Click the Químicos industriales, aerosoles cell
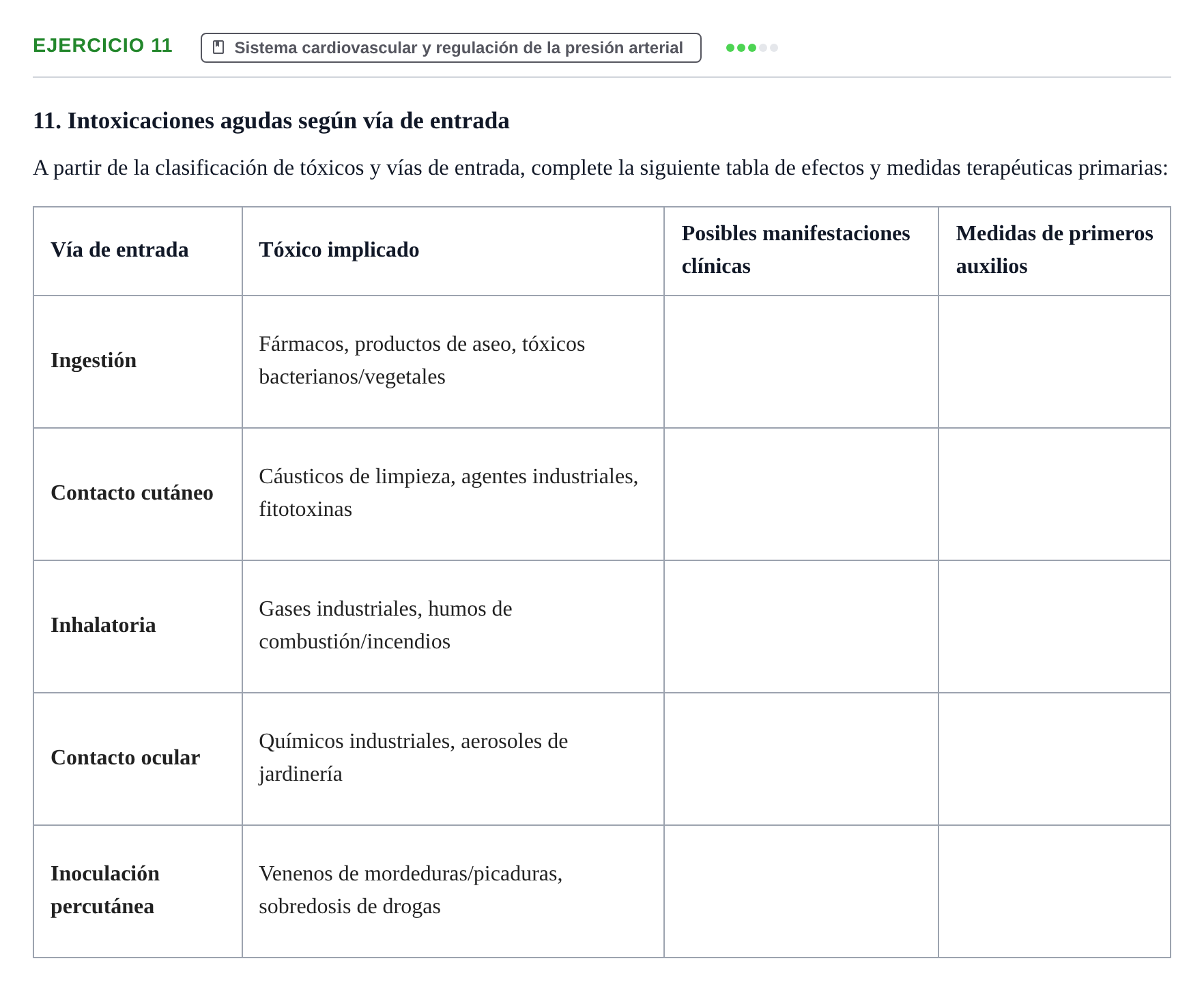1204x991 pixels. 453,759
